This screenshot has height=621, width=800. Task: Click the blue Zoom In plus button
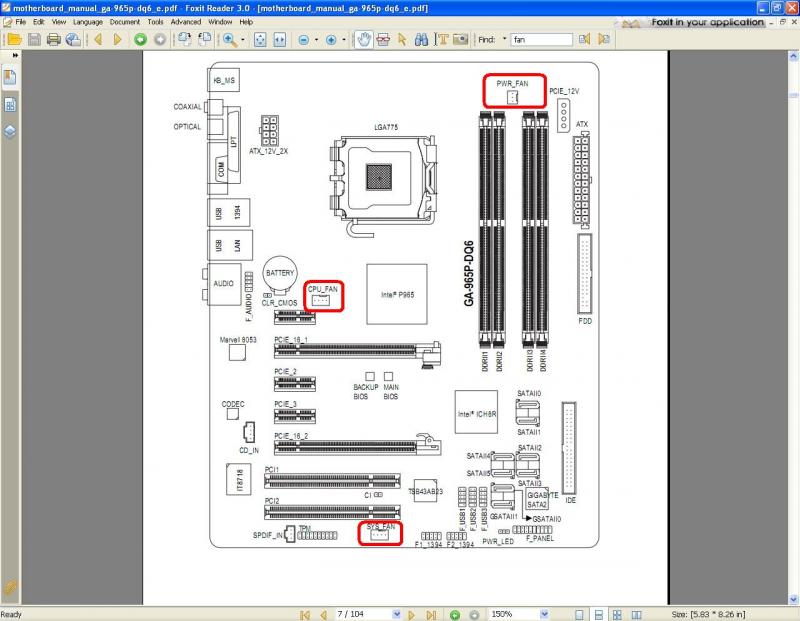point(331,39)
